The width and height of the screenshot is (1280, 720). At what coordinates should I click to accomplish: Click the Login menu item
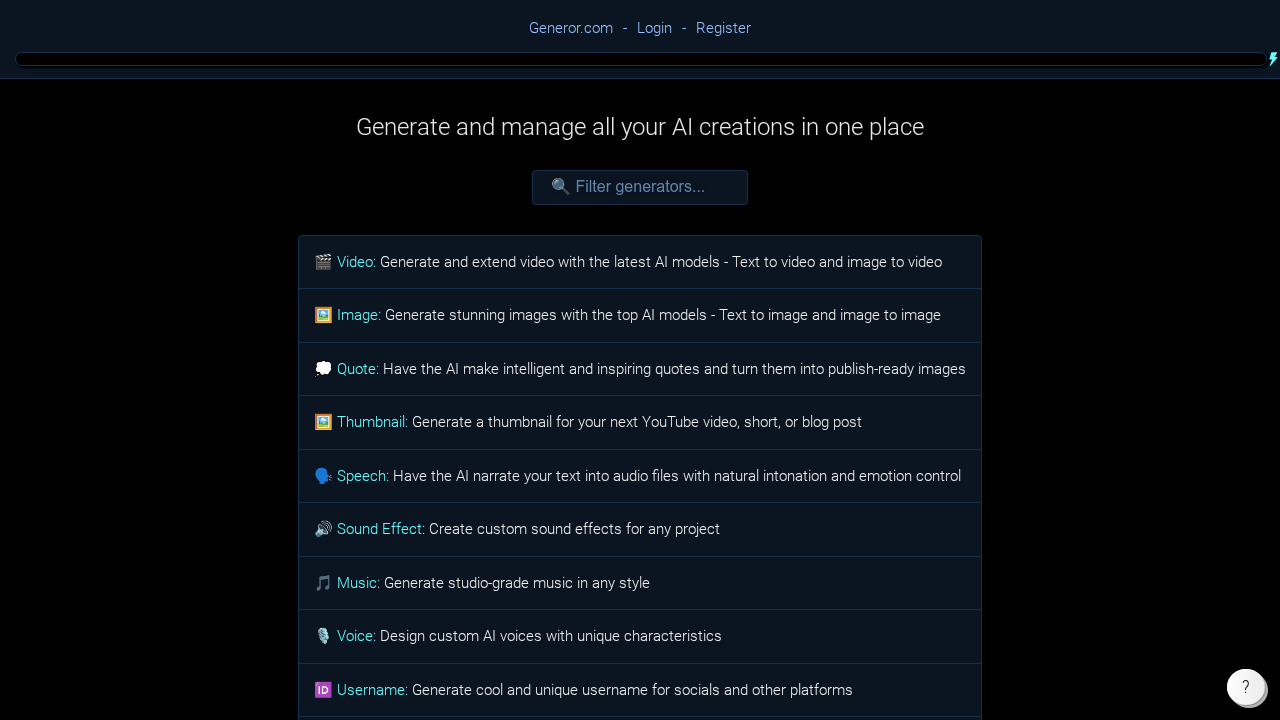click(x=654, y=28)
